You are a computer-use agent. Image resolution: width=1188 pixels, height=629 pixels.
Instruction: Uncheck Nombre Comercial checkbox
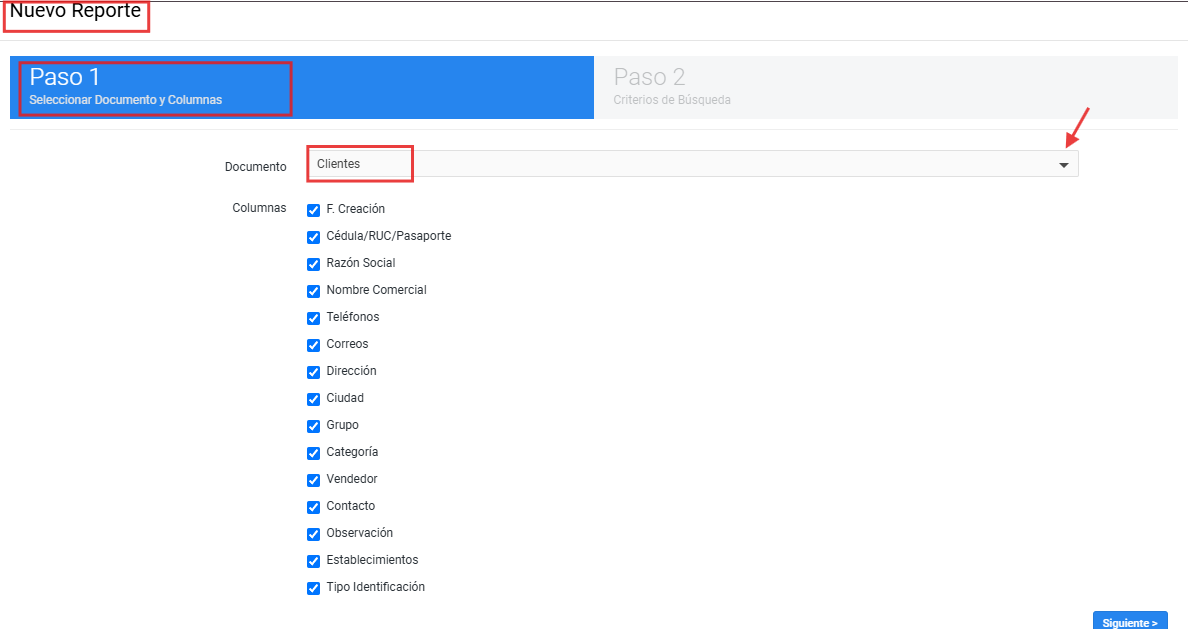(313, 291)
